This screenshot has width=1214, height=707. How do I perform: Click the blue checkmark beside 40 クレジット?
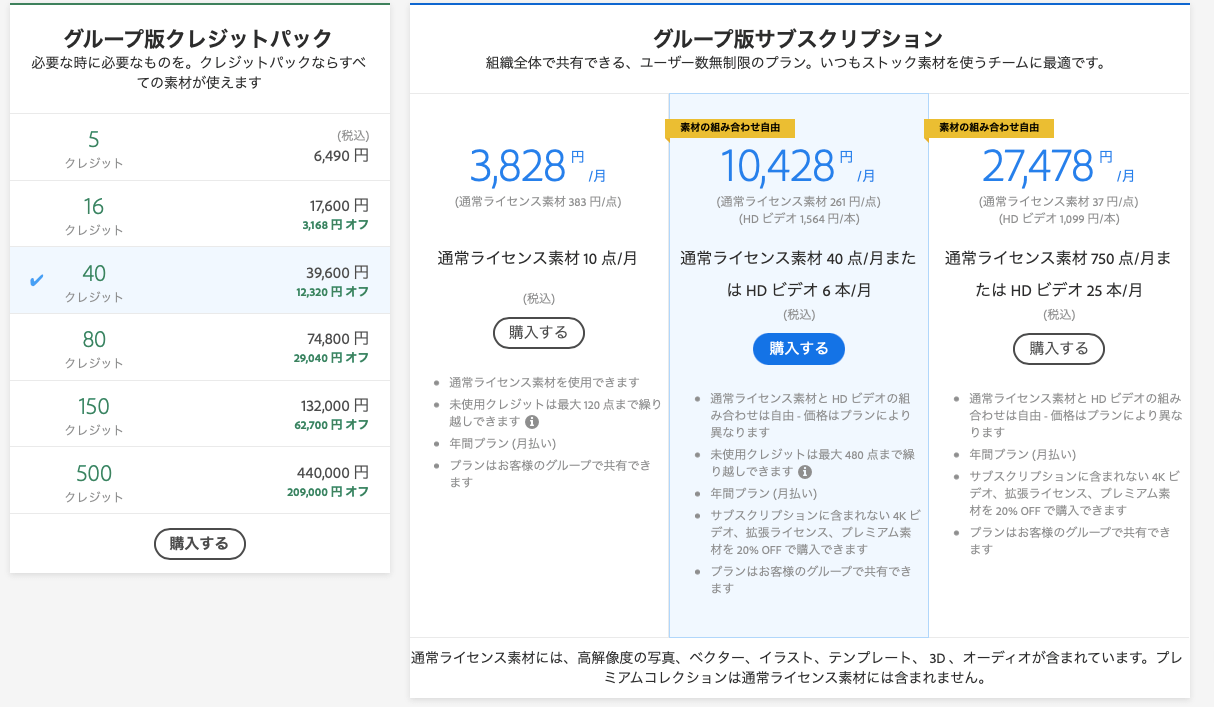pyautogui.click(x=37, y=280)
